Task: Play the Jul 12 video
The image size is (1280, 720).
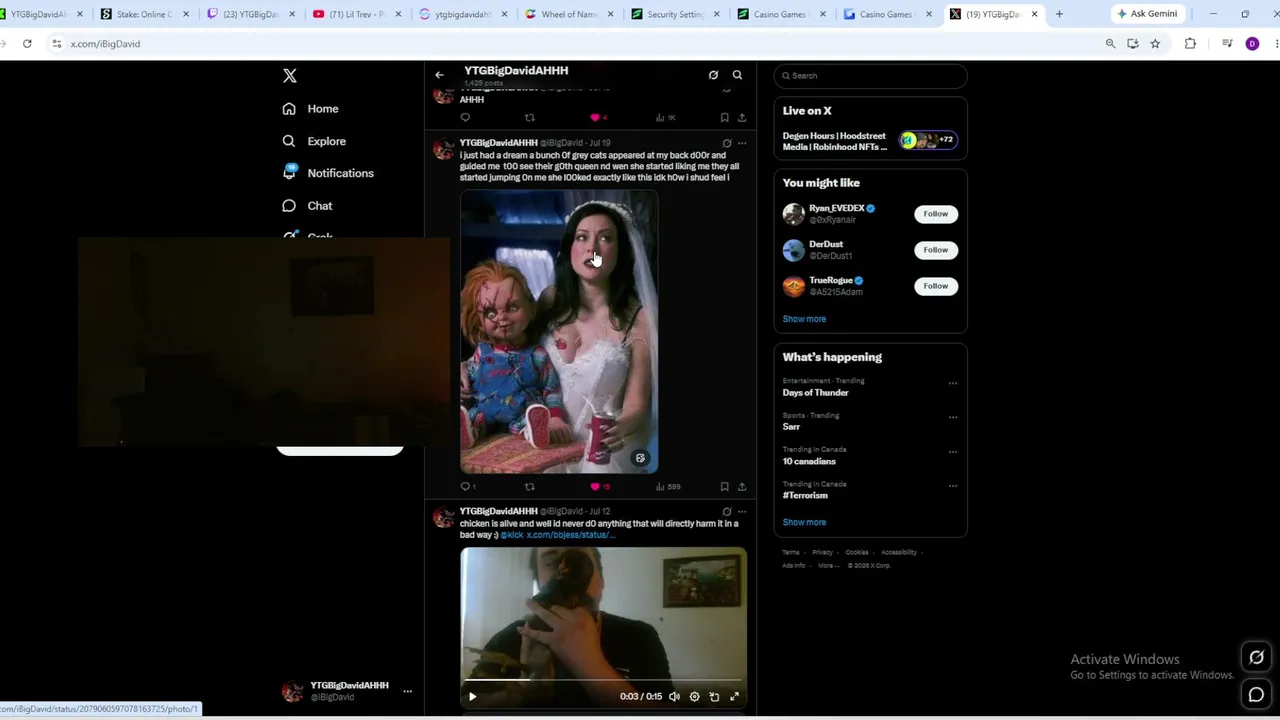Action: pyautogui.click(x=473, y=697)
